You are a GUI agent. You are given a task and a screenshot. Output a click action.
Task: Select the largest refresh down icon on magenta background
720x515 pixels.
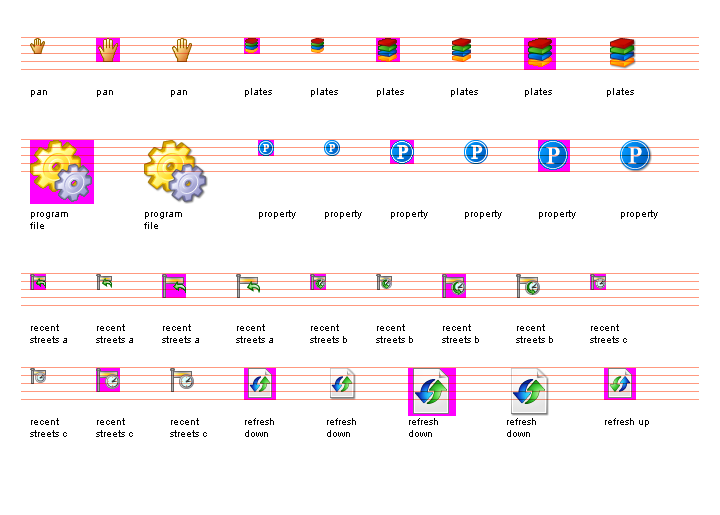432,391
